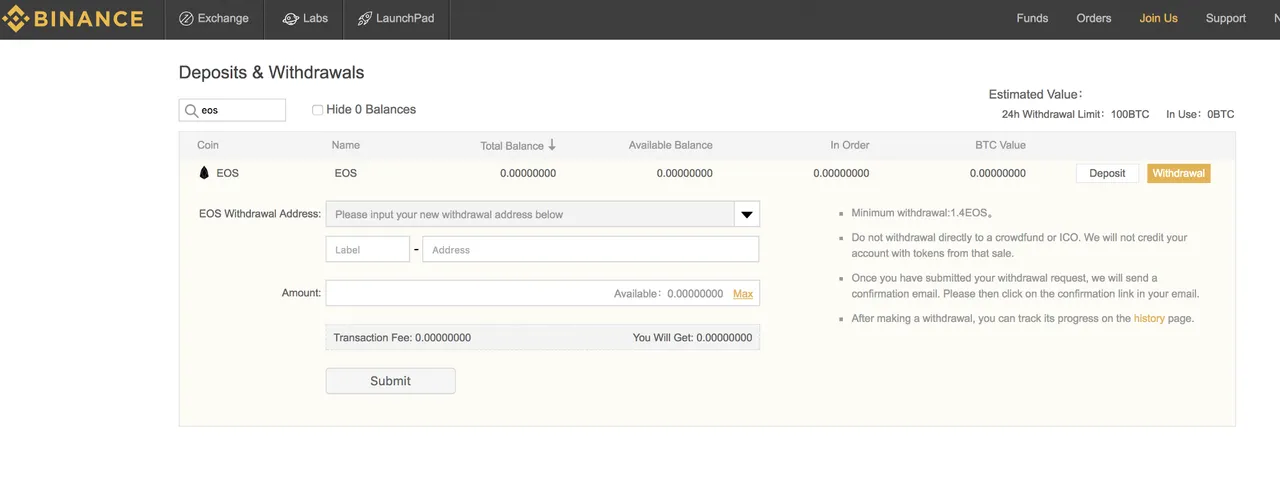Click the Submit button

tap(390, 381)
